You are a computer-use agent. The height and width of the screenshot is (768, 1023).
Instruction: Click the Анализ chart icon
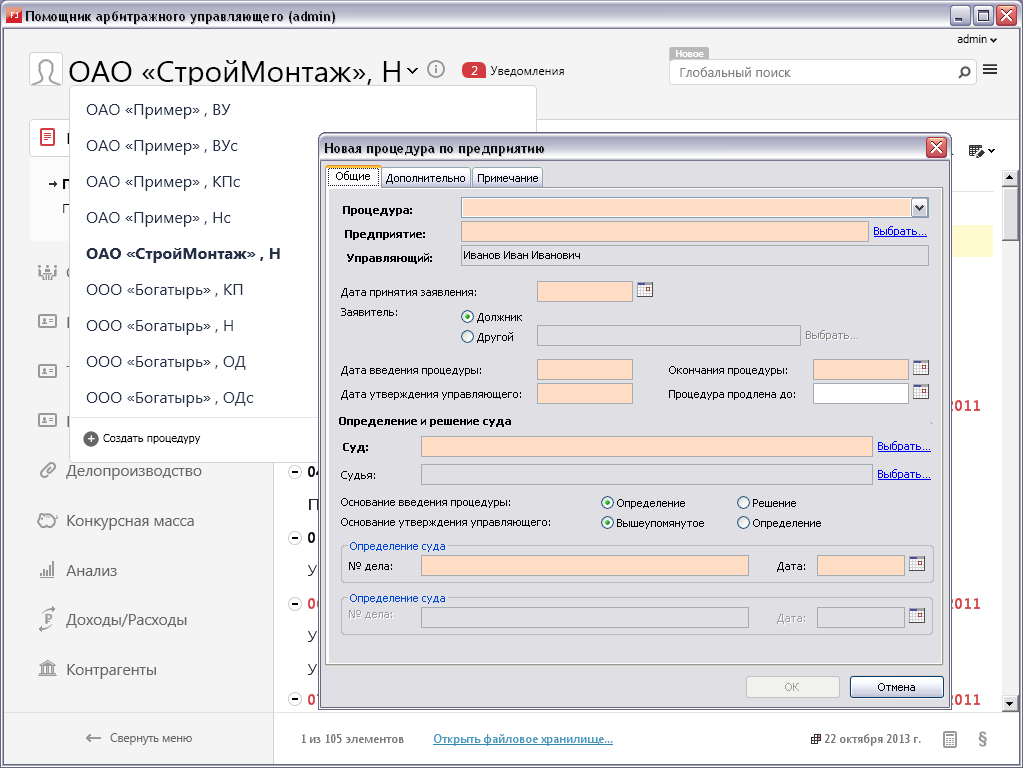coord(47,570)
